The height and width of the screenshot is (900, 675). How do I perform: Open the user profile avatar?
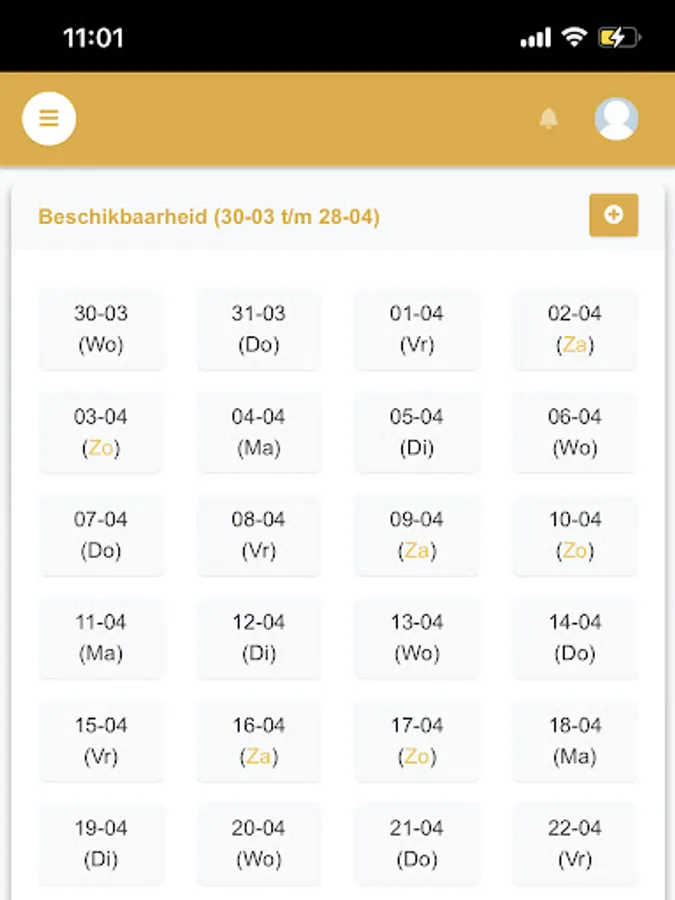coord(616,118)
